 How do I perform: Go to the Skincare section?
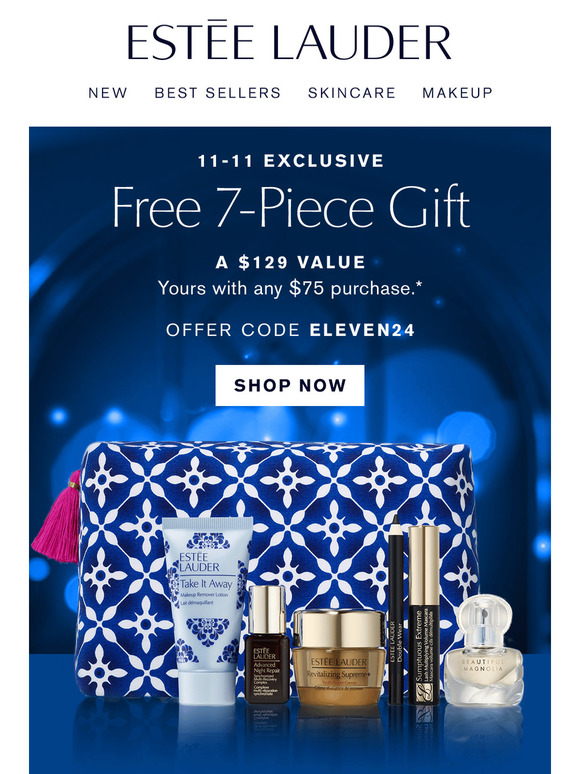pyautogui.click(x=352, y=92)
